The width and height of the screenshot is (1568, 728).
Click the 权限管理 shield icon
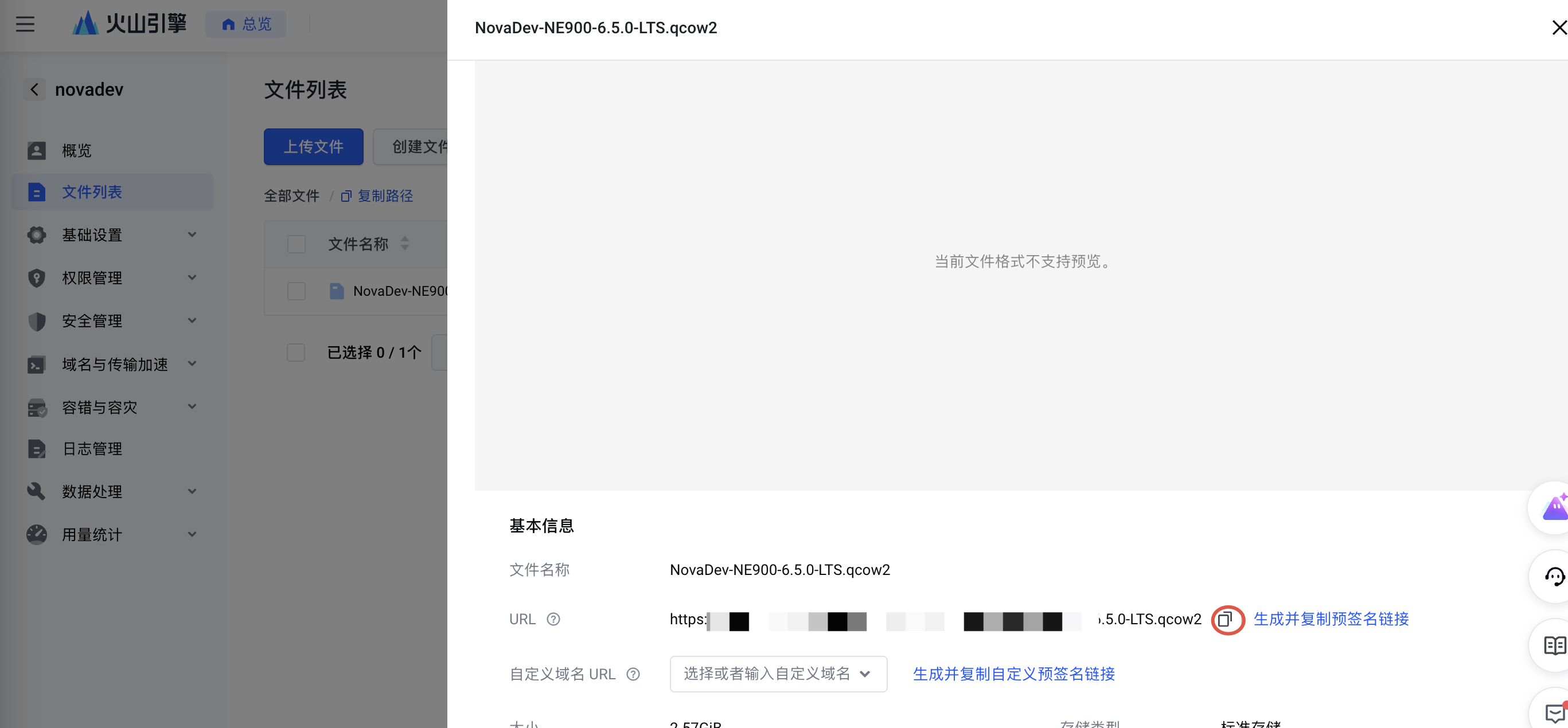37,278
